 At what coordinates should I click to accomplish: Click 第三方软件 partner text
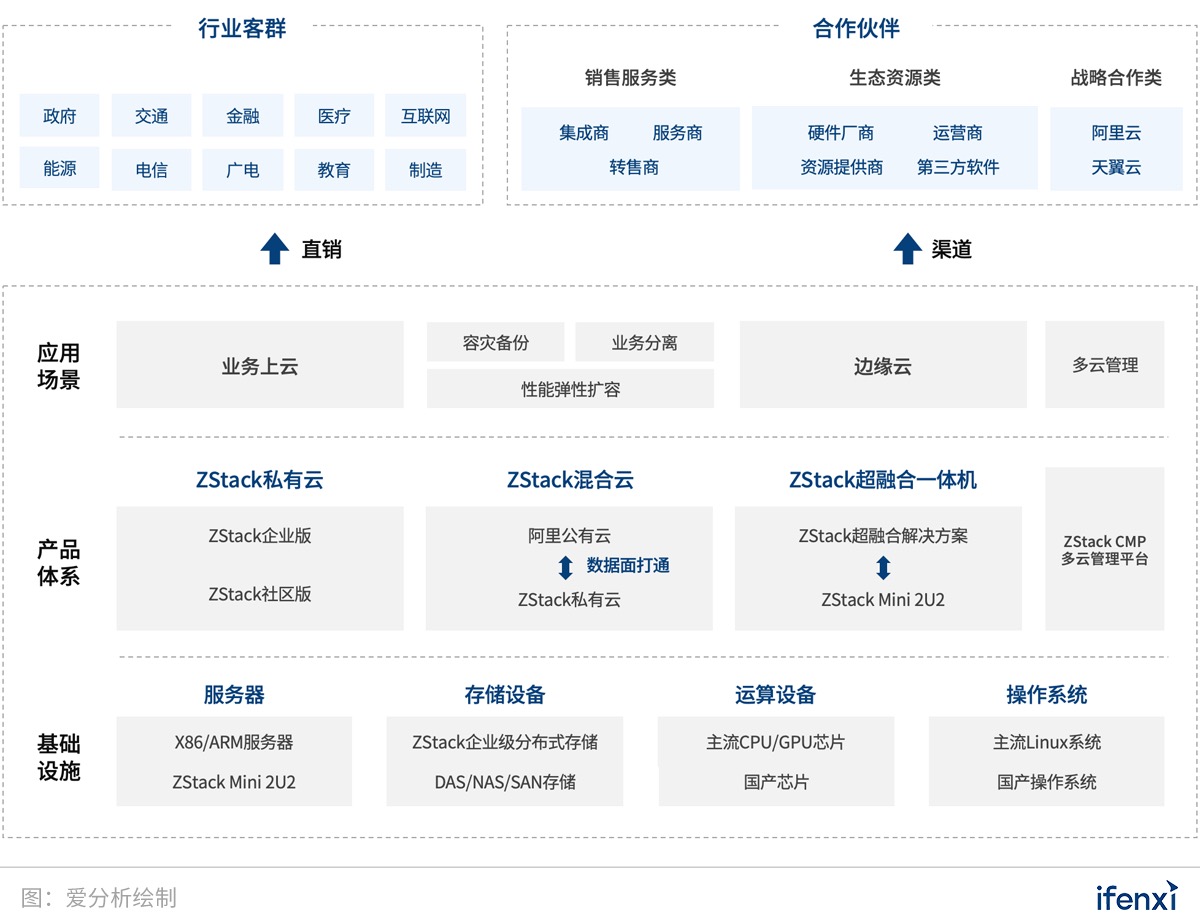[958, 167]
